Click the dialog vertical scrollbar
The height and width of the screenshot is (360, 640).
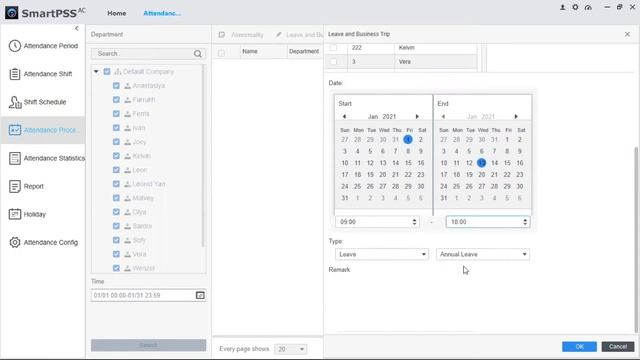[x=636, y=240]
